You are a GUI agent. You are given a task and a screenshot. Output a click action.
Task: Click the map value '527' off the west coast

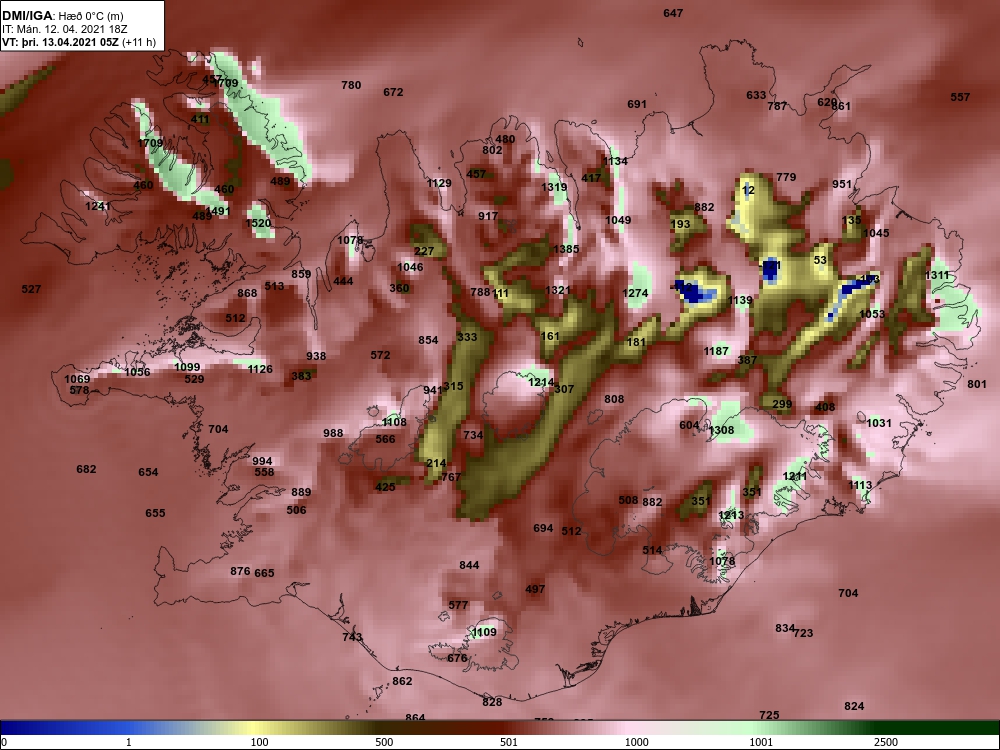coord(31,289)
